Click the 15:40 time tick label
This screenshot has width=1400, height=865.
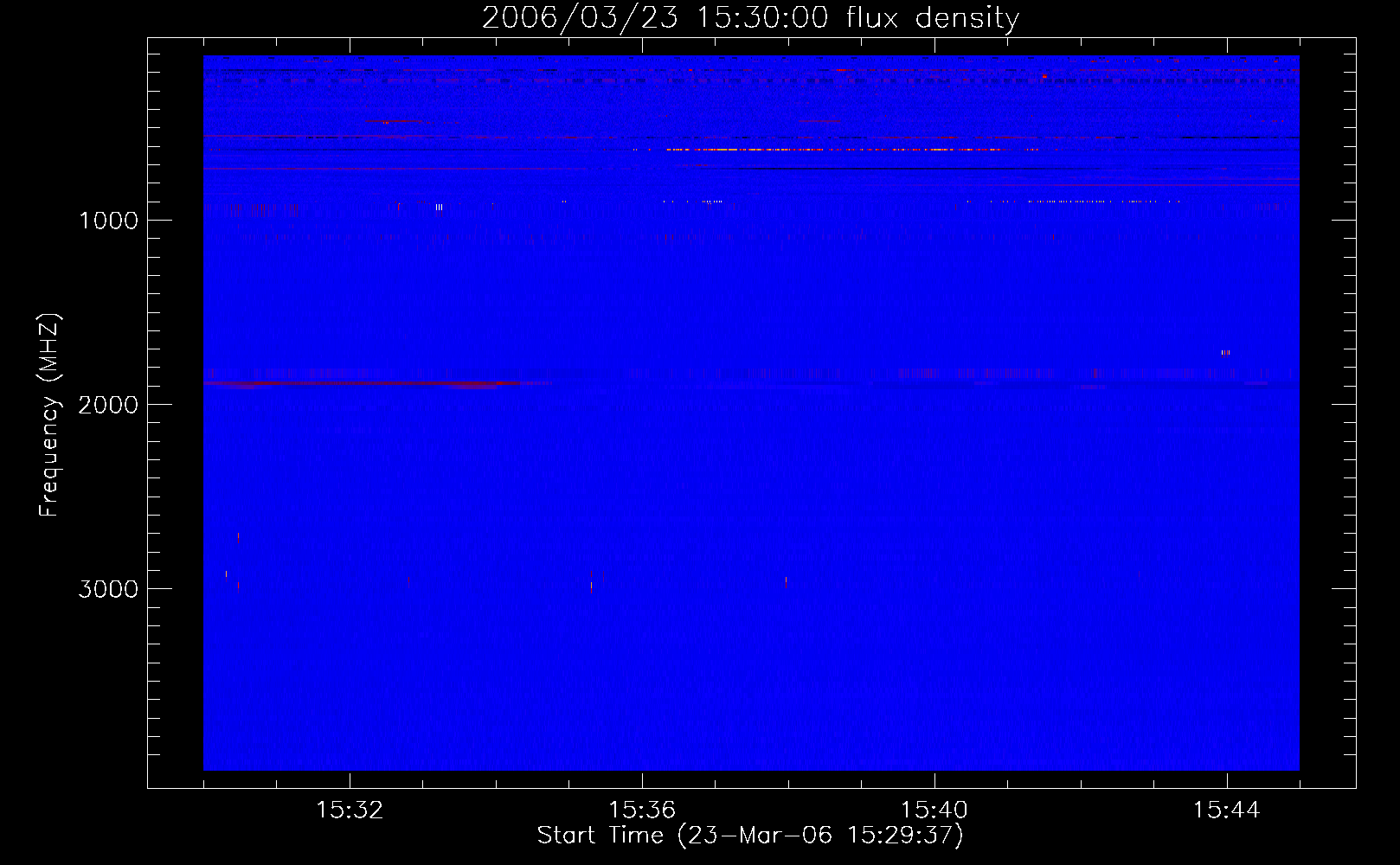pyautogui.click(x=934, y=811)
